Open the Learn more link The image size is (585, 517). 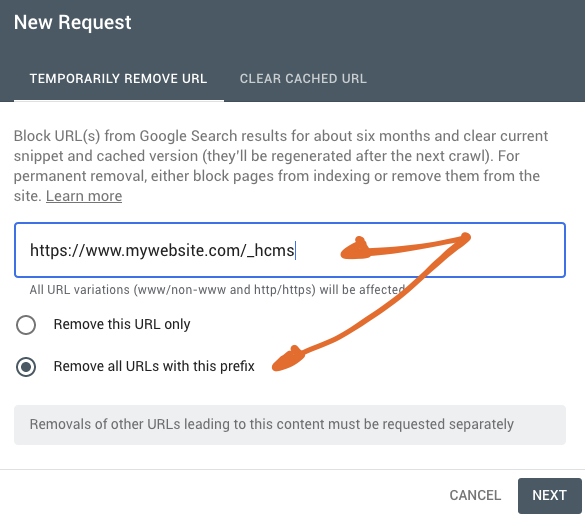click(84, 196)
